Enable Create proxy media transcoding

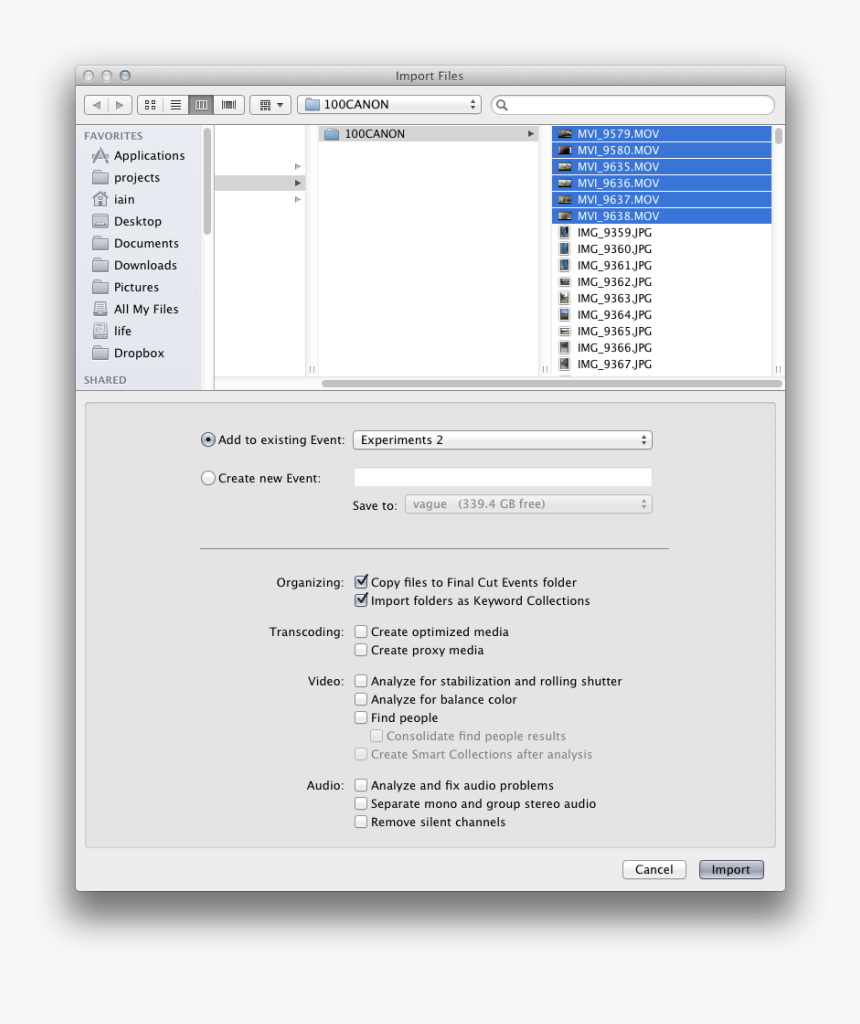(361, 649)
